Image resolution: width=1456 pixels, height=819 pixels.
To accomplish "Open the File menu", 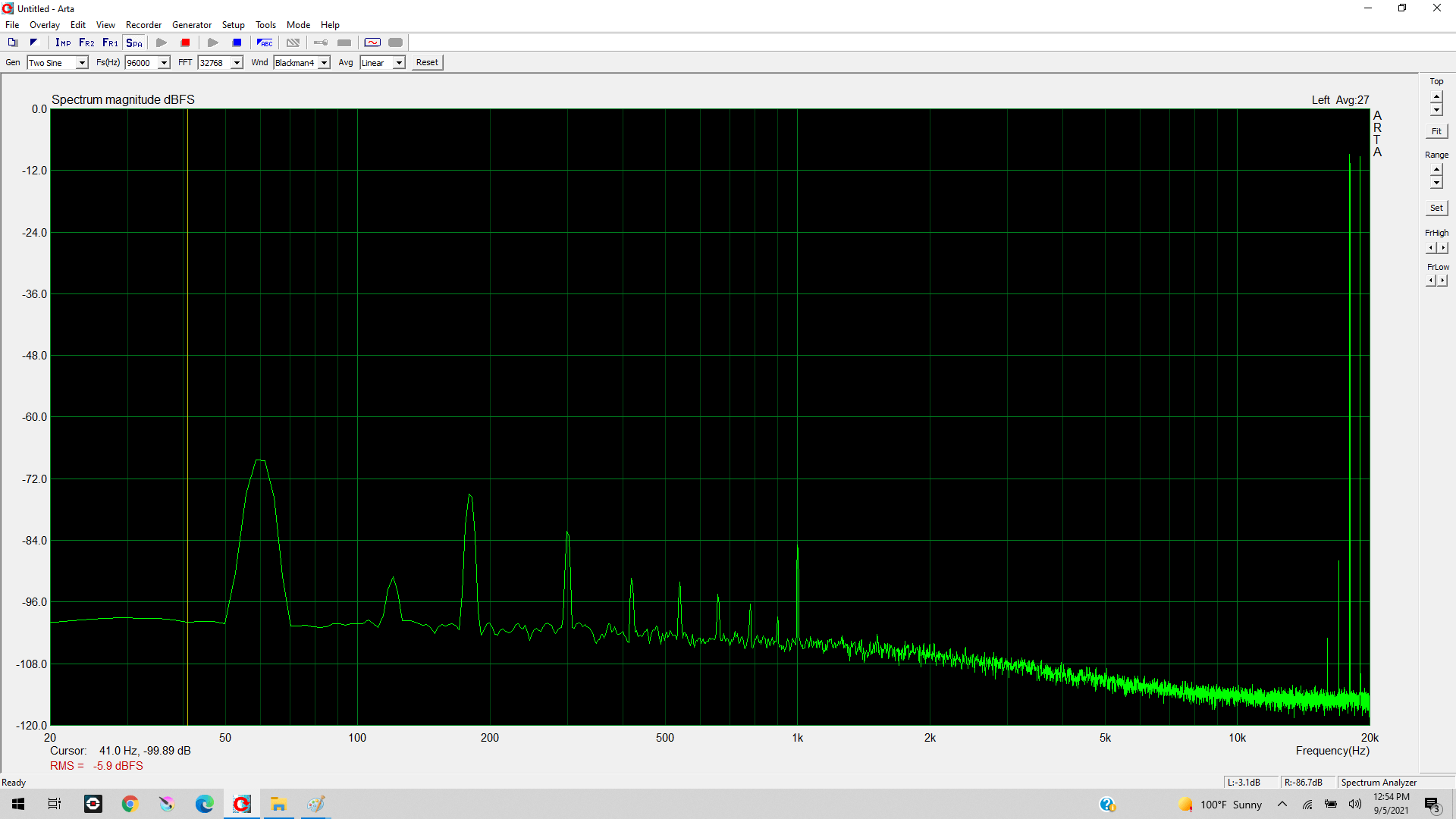I will point(12,25).
